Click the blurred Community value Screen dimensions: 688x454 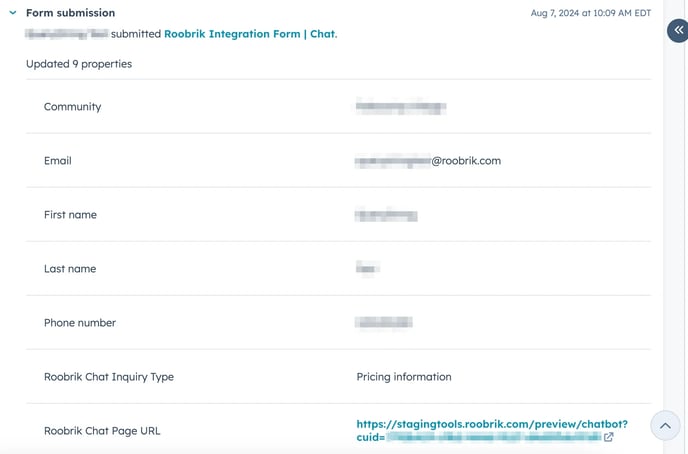point(401,107)
